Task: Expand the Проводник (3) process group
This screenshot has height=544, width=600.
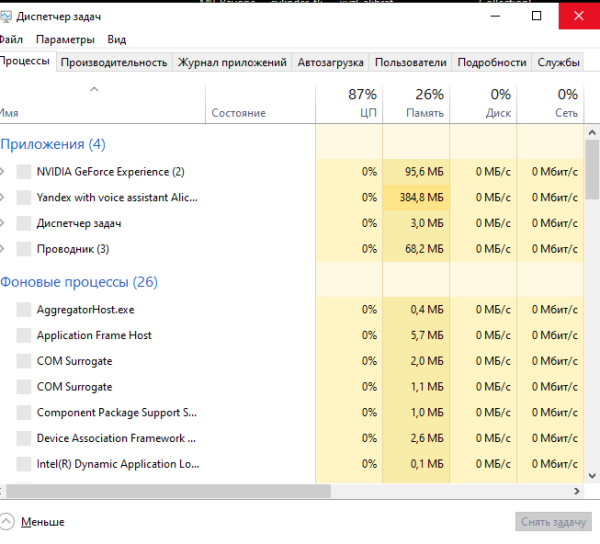Action: coord(3,249)
